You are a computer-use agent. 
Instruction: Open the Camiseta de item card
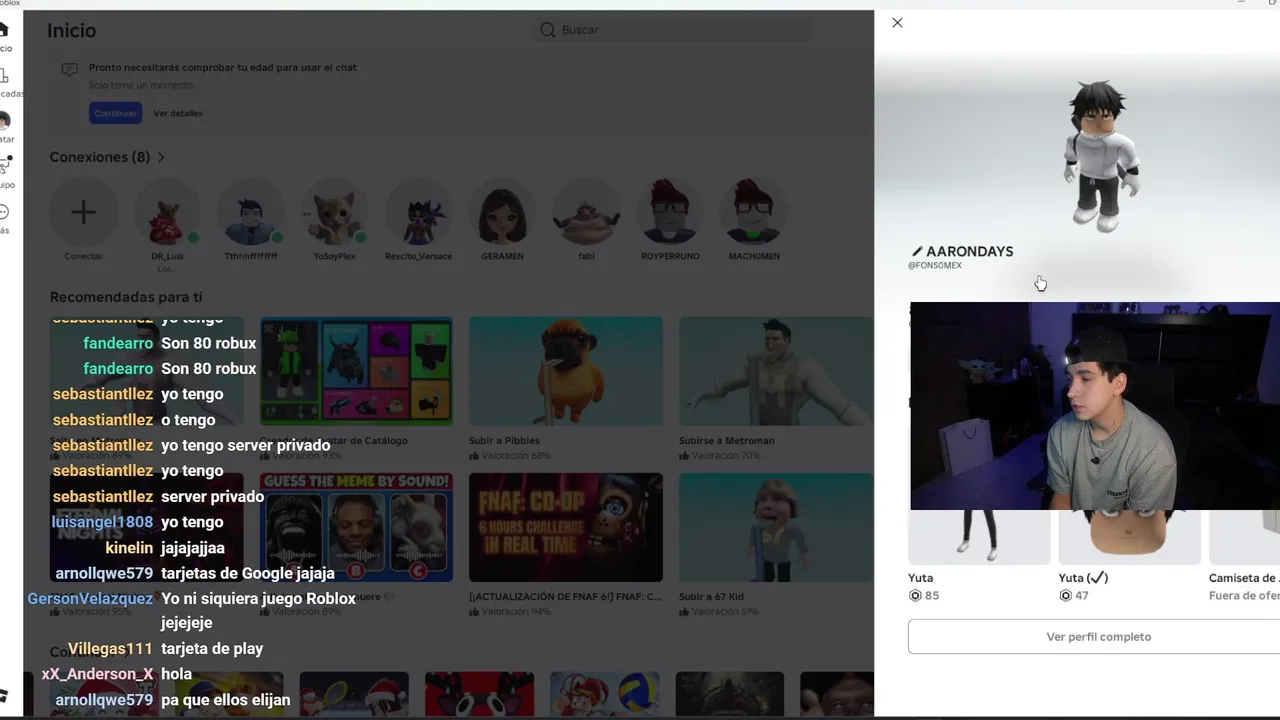coord(1244,537)
